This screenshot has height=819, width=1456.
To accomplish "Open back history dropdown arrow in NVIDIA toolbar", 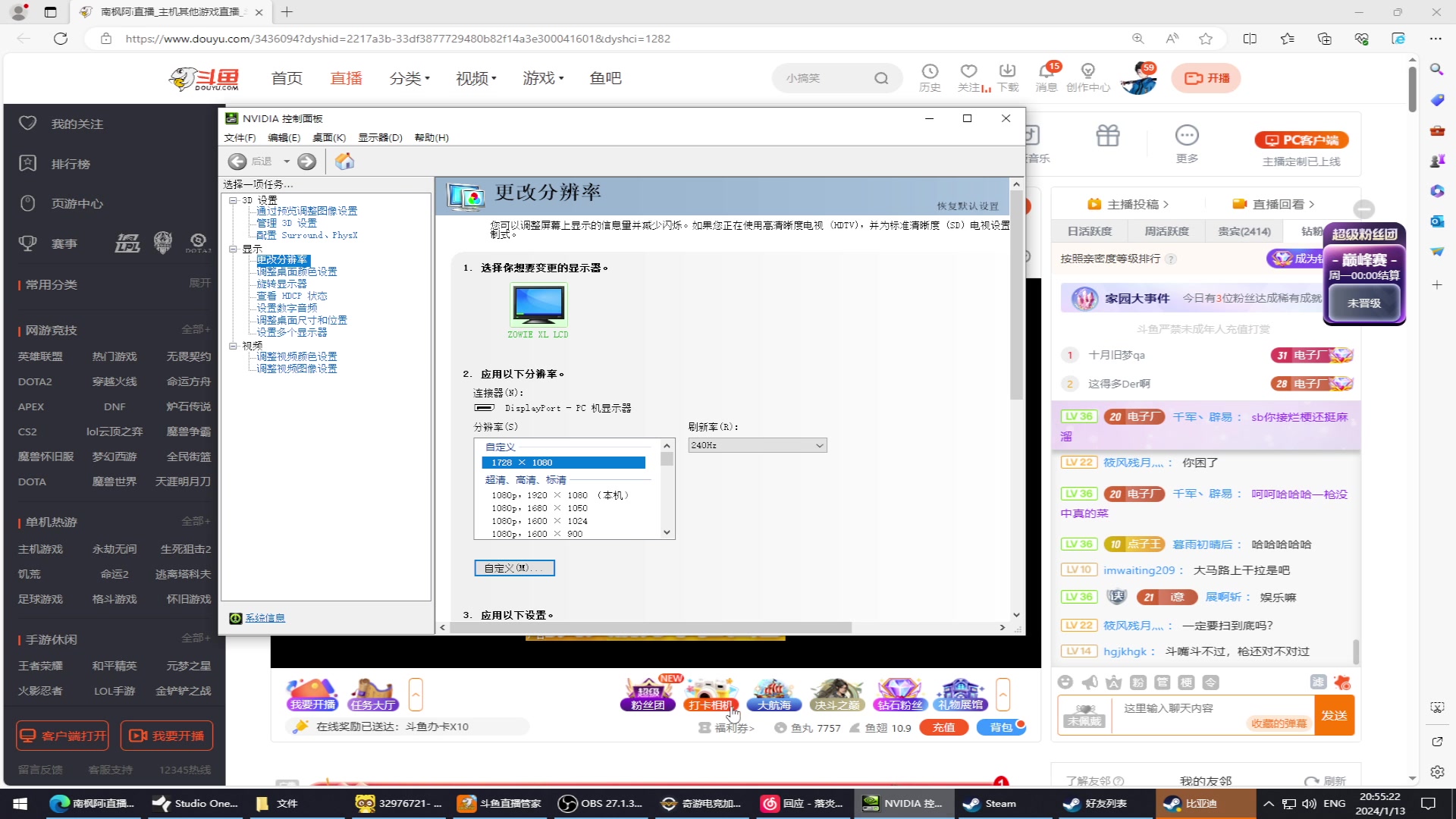I will pyautogui.click(x=287, y=162).
